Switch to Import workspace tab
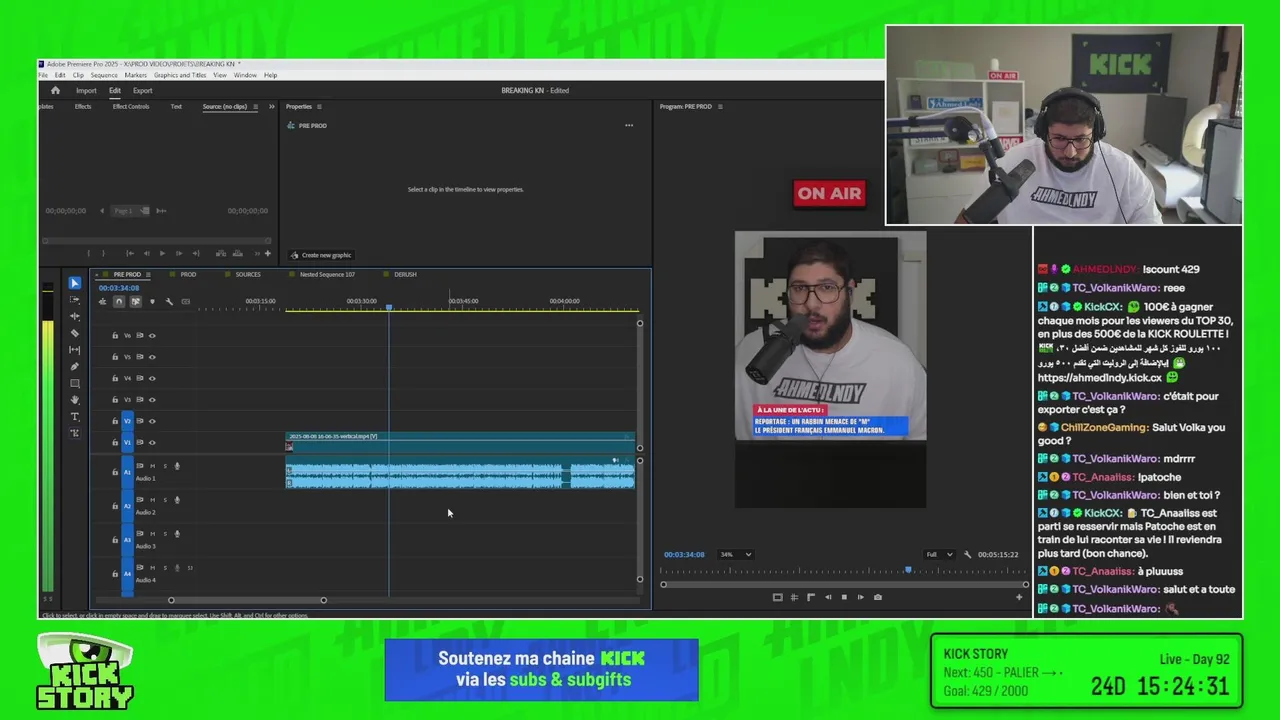 (x=86, y=90)
